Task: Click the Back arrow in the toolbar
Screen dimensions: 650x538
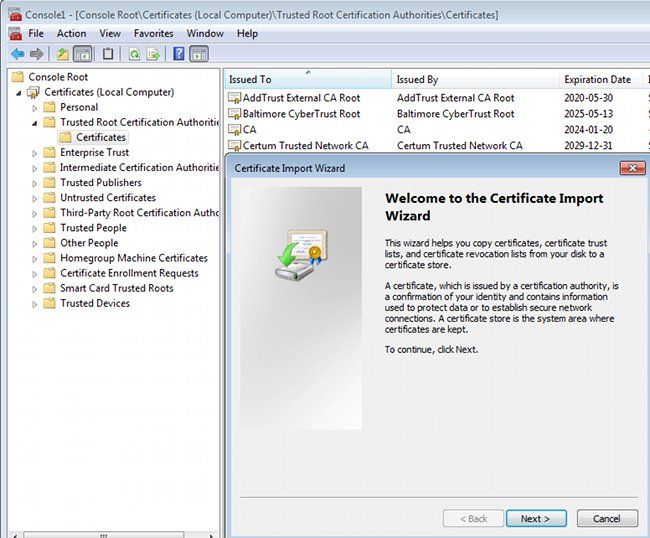Action: 16,54
